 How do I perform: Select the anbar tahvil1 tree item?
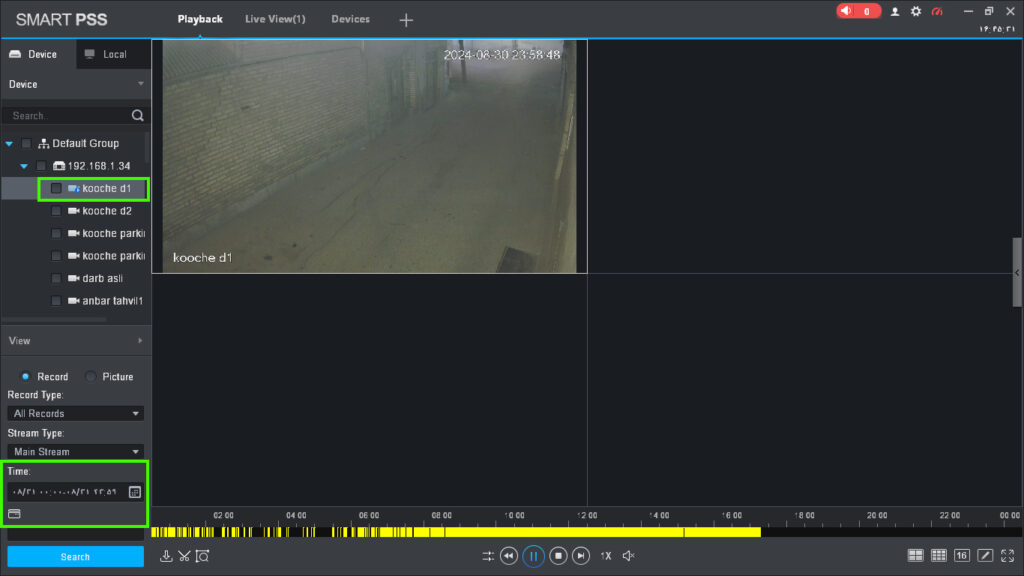(112, 301)
